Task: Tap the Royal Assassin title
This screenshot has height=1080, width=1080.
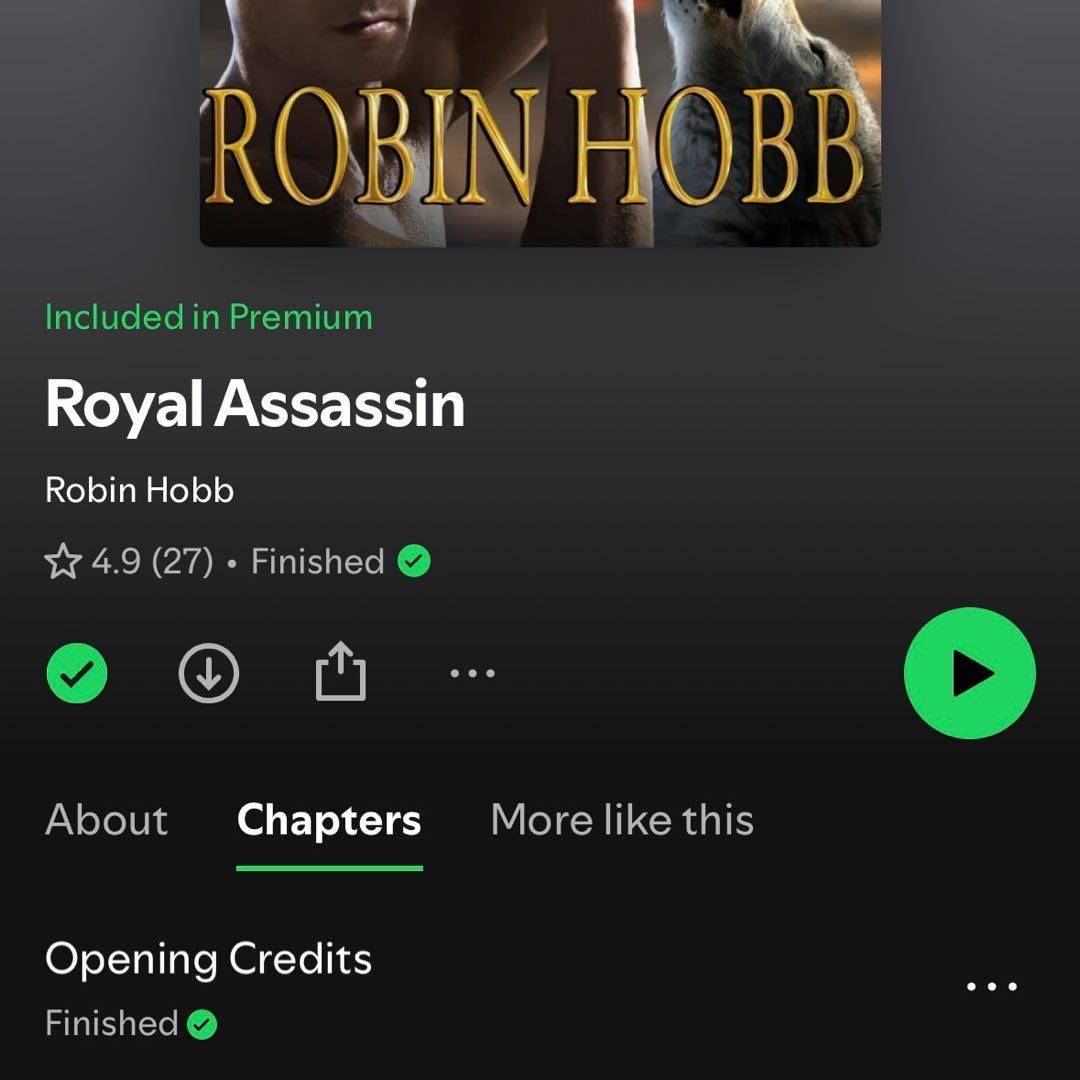Action: pyautogui.click(x=255, y=404)
